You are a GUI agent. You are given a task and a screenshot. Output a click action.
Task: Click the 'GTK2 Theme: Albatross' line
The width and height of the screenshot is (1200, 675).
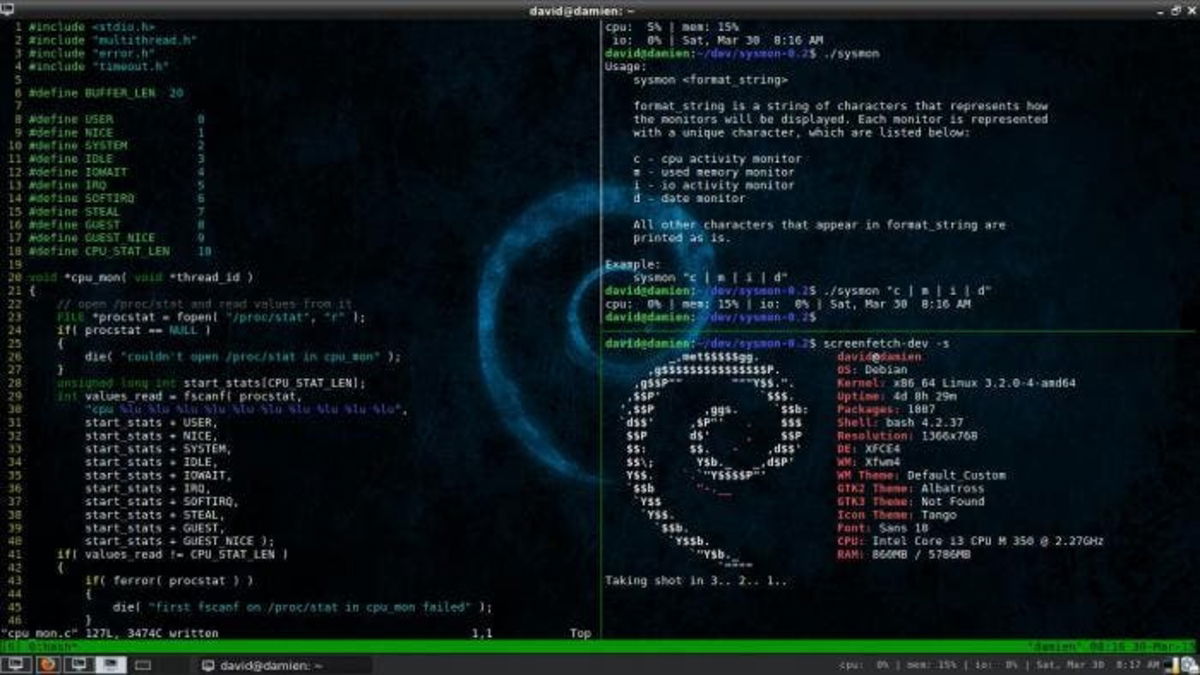(x=910, y=488)
